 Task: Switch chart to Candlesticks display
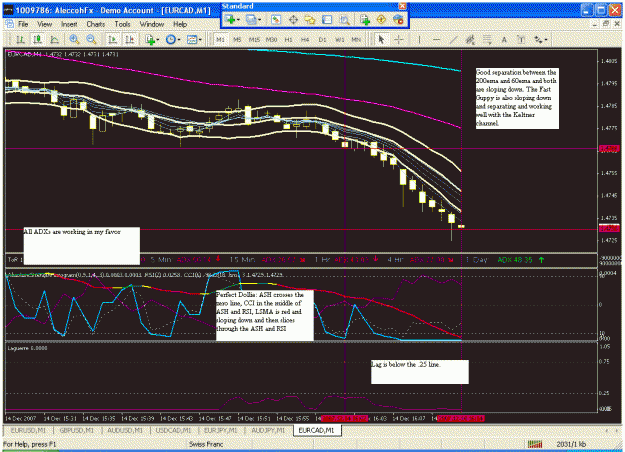click(37, 39)
